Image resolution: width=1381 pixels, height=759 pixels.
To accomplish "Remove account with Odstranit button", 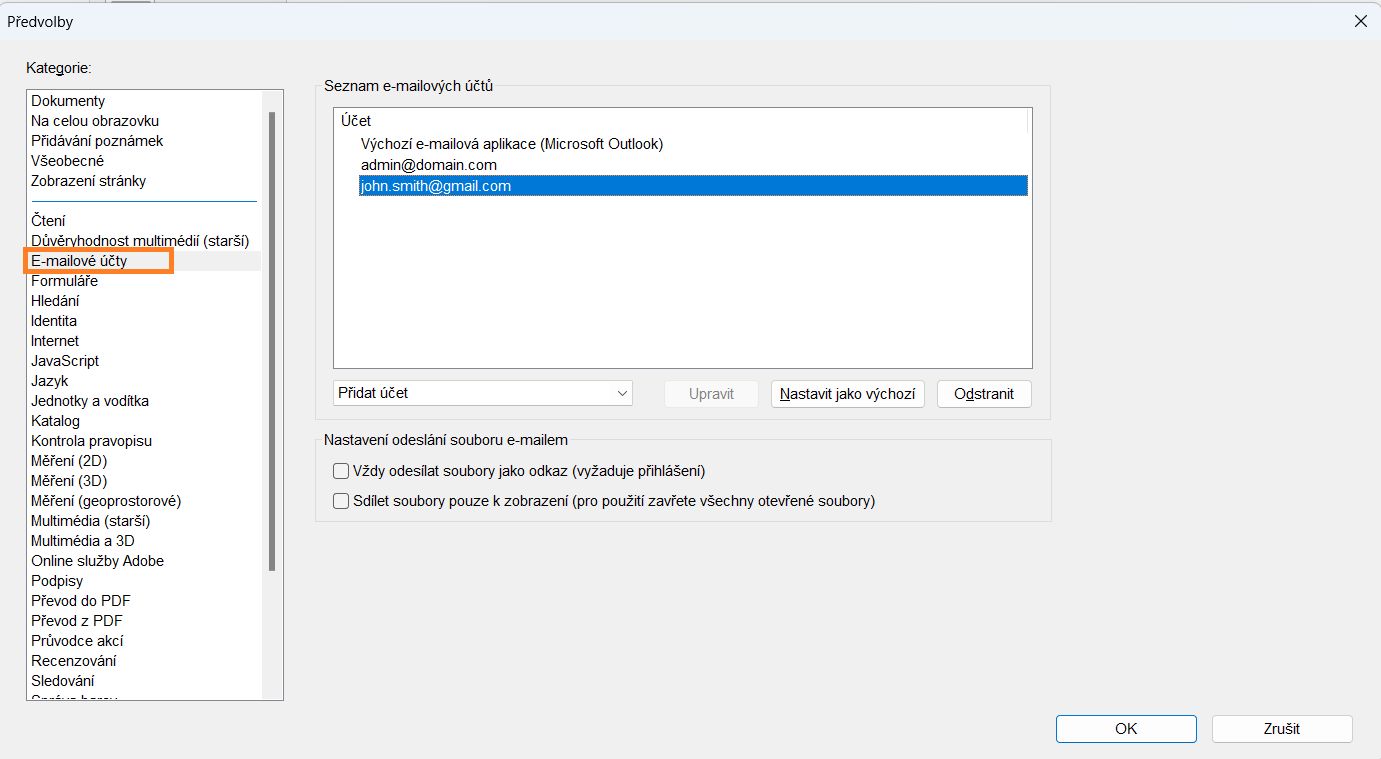I will click(x=984, y=394).
